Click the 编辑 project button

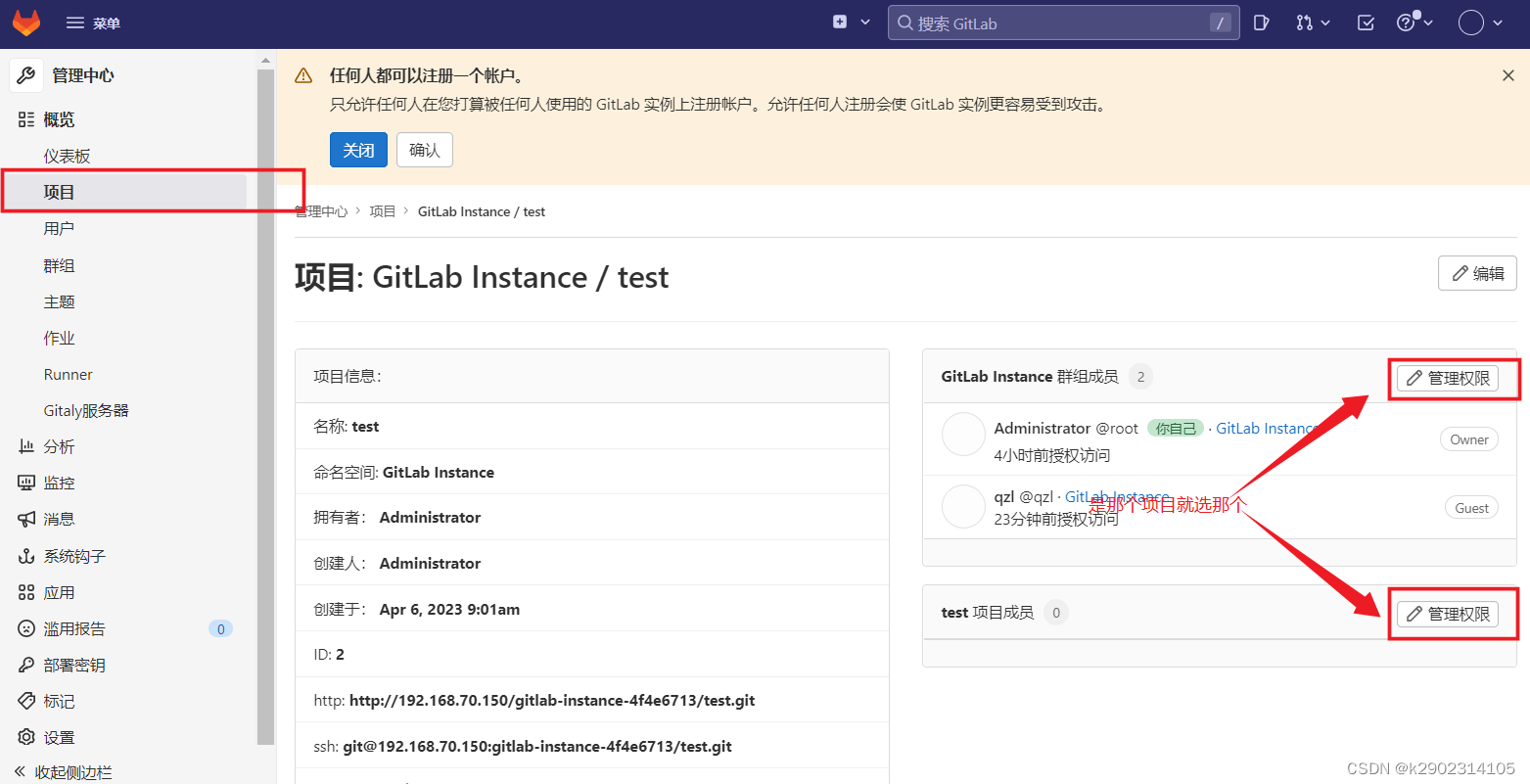point(1477,273)
